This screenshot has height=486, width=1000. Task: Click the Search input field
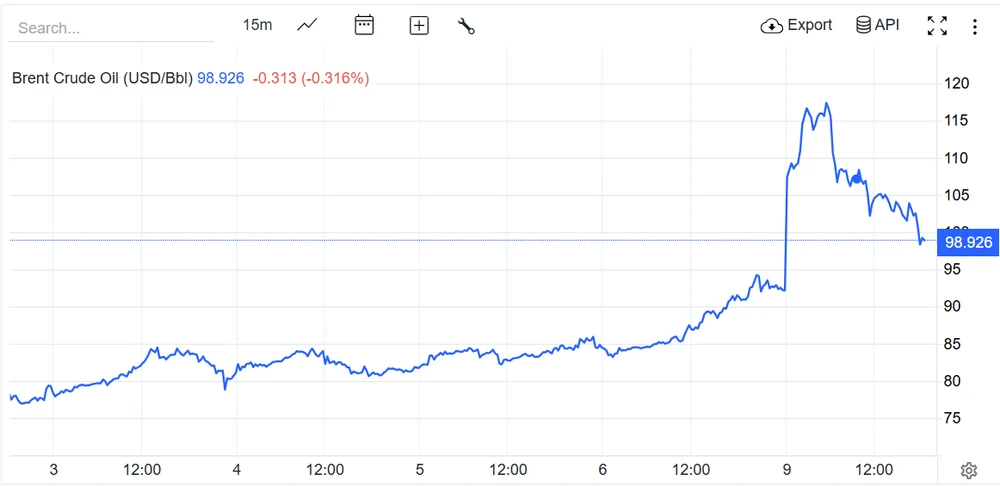coord(110,28)
